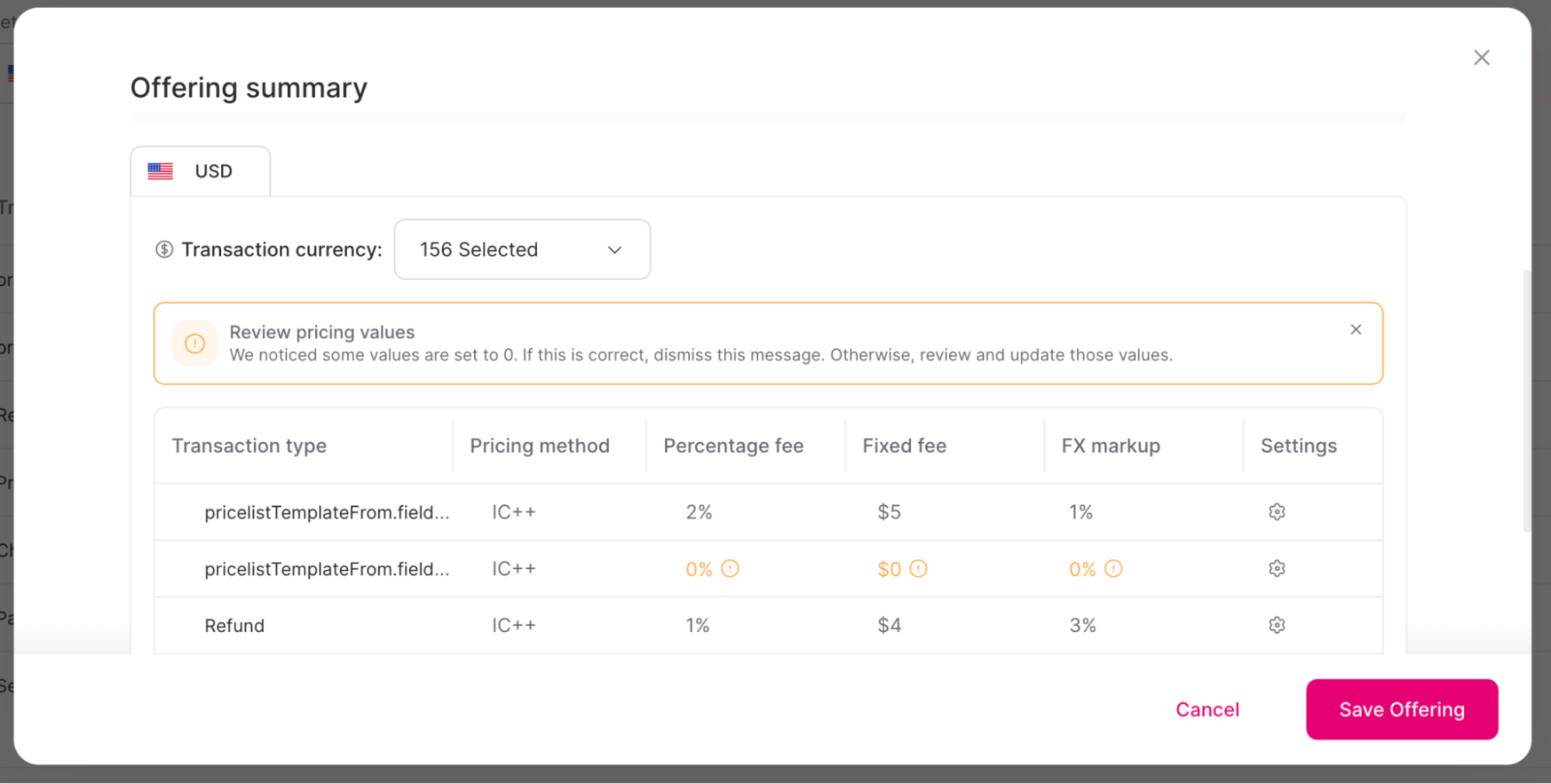
Task: Click the Transaction type column header
Action: (x=249, y=445)
